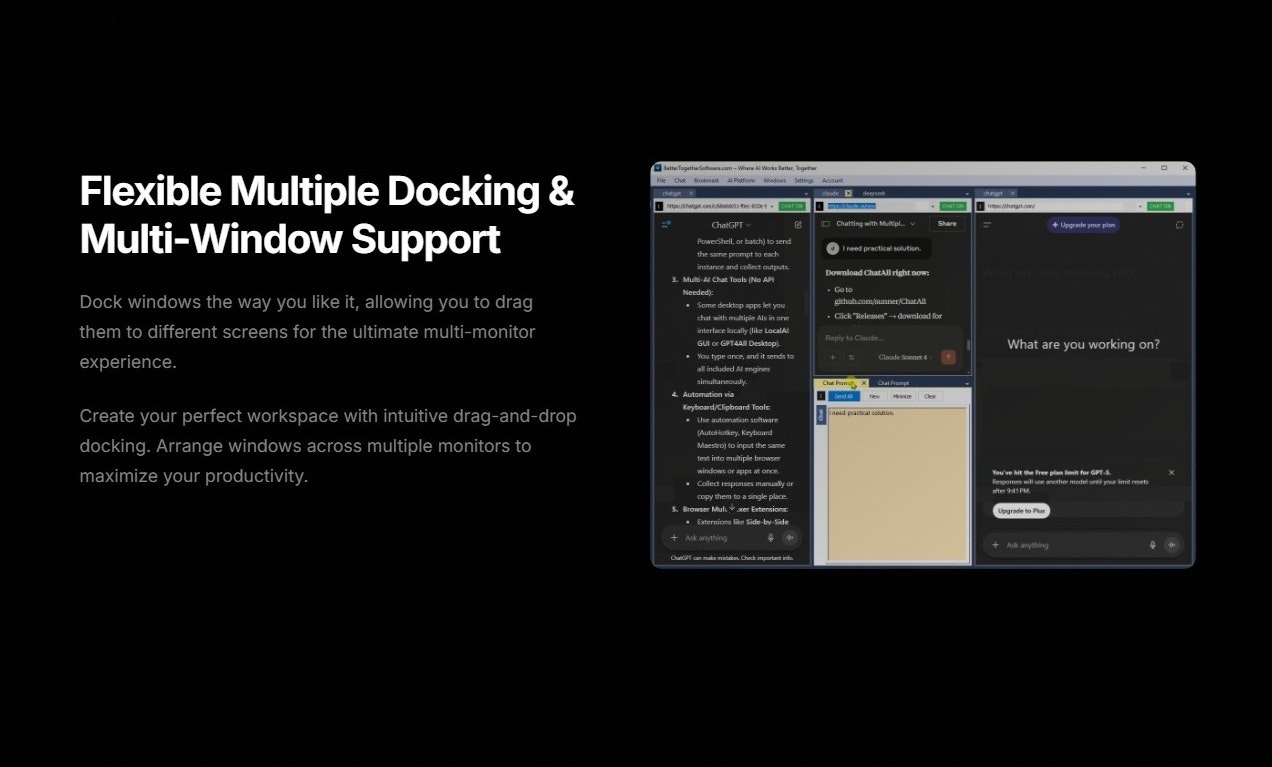Click the left ChatGPT panel's plus attach icon
The width and height of the screenshot is (1272, 767).
coord(674,538)
